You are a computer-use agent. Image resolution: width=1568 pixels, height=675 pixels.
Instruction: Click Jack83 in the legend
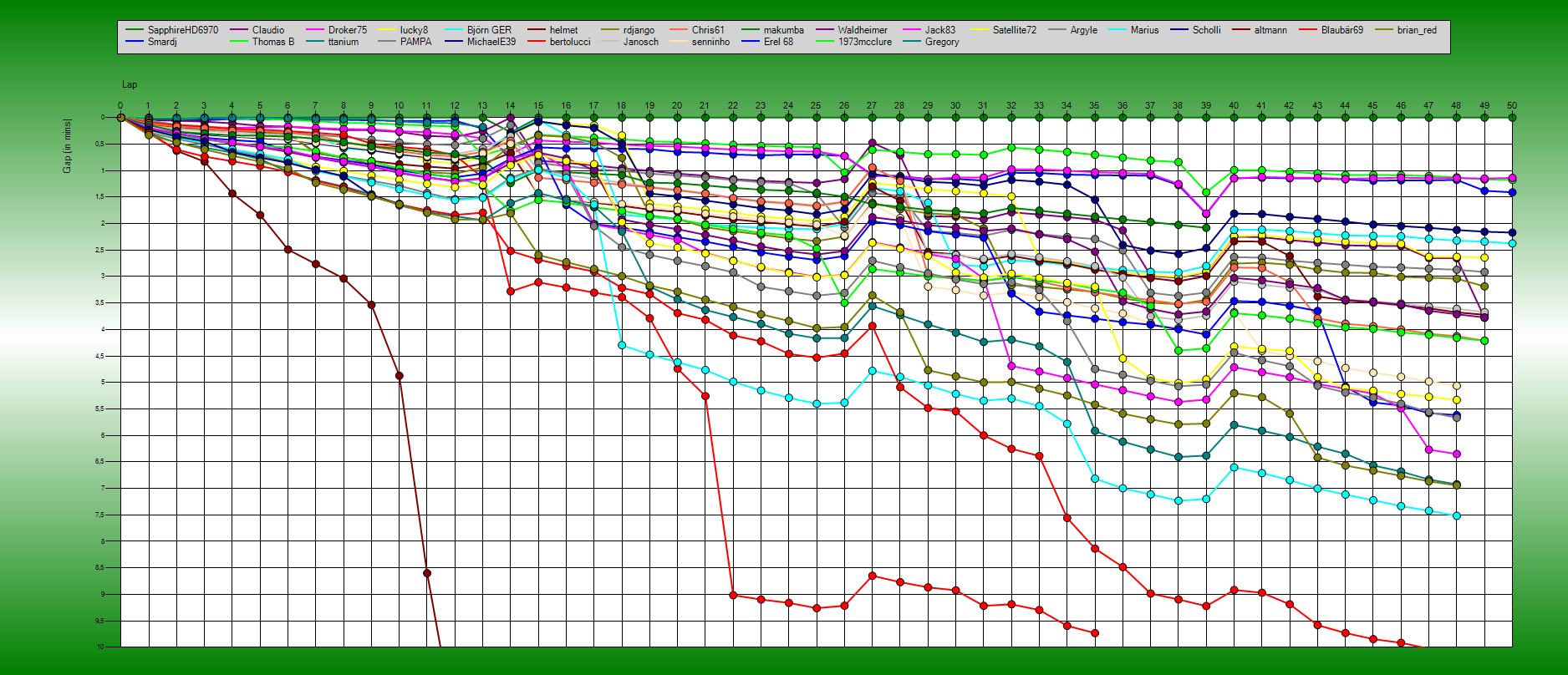(940, 30)
